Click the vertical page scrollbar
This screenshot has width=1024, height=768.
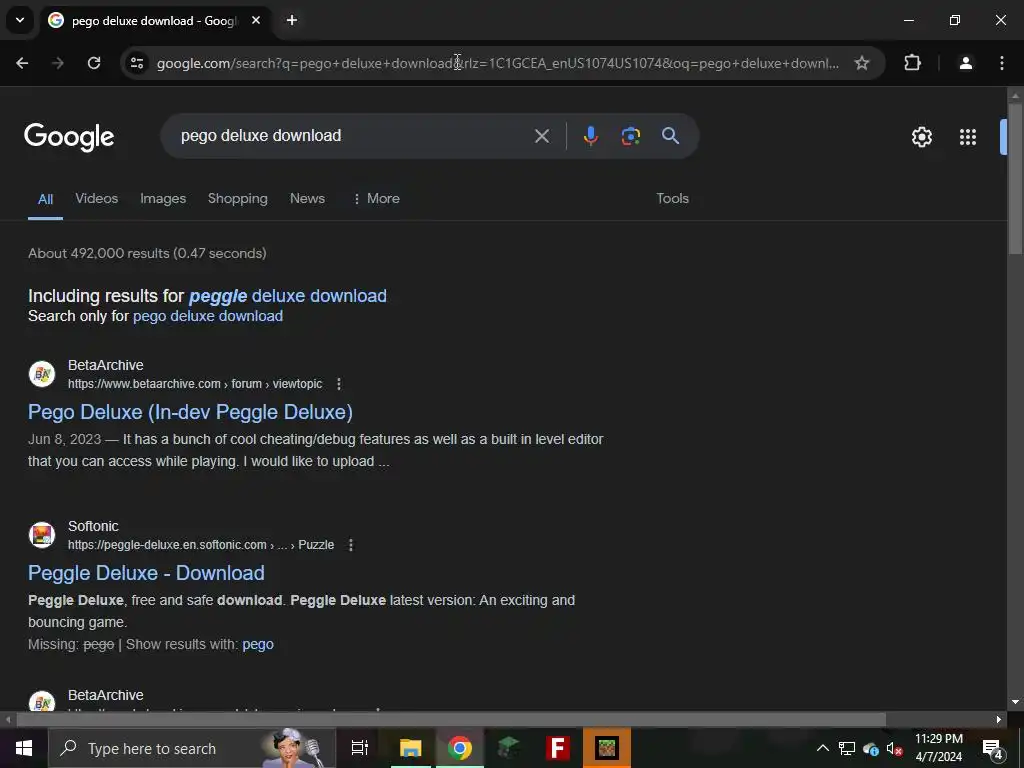point(1015,180)
